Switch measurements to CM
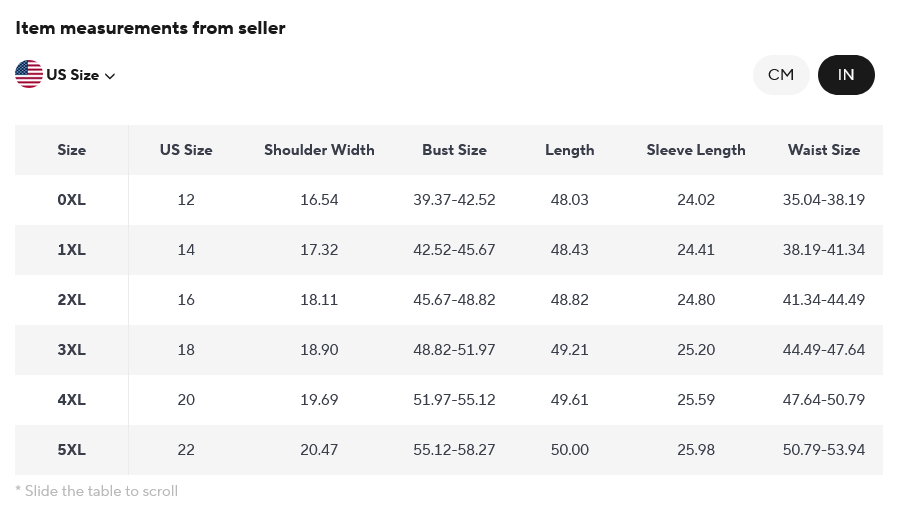This screenshot has width=897, height=517. [x=781, y=75]
